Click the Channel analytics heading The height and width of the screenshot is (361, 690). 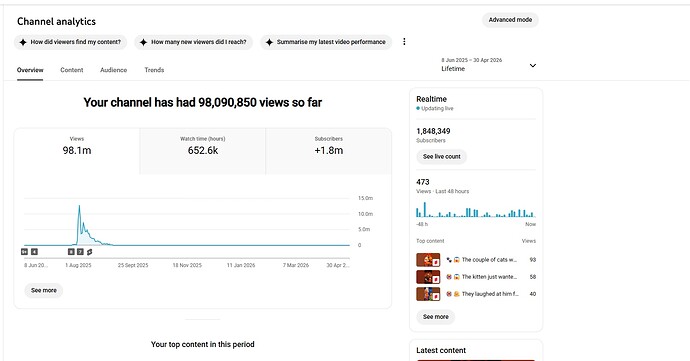coord(56,22)
